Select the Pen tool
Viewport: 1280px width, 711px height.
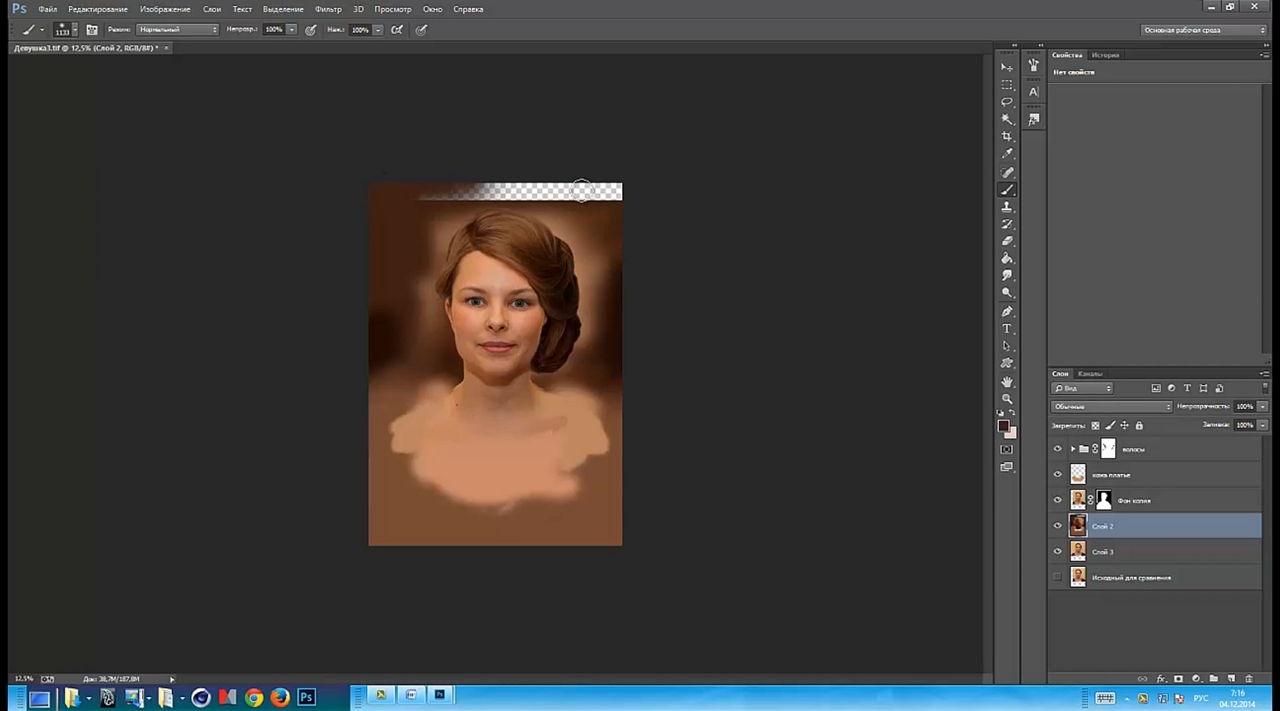1007,312
